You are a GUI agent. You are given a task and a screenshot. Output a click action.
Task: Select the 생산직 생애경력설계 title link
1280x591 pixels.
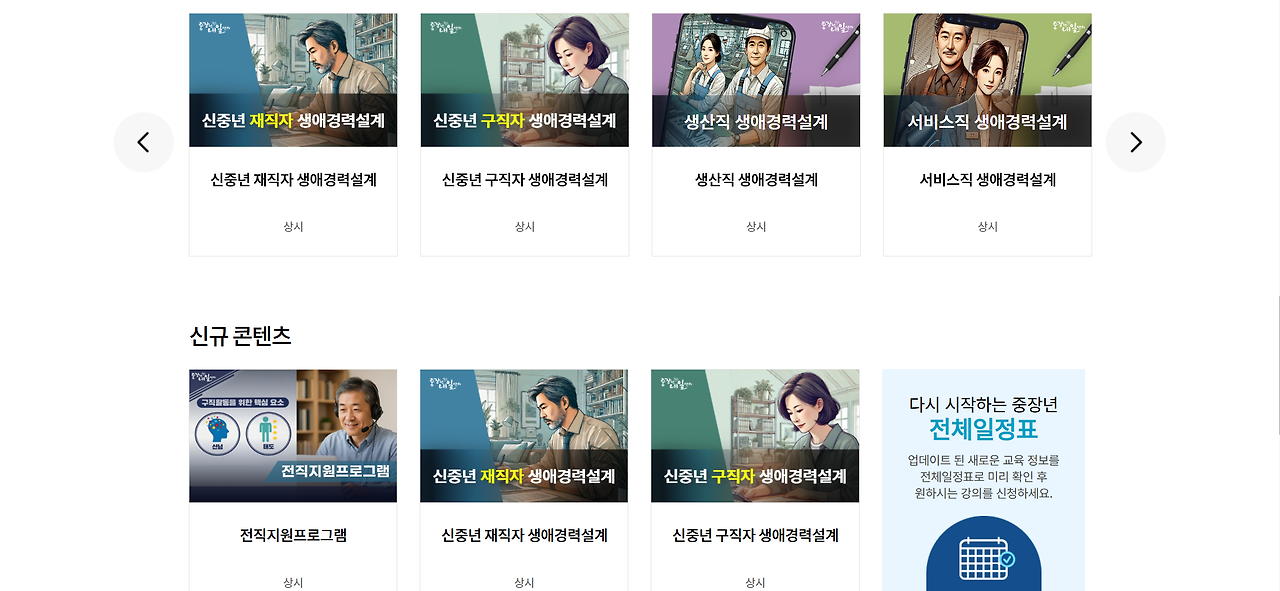[756, 180]
